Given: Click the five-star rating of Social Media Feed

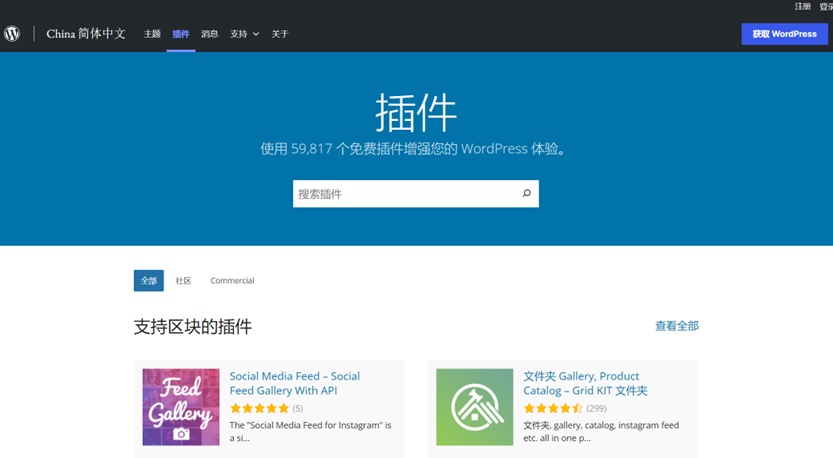Looking at the screenshot, I should pos(259,408).
